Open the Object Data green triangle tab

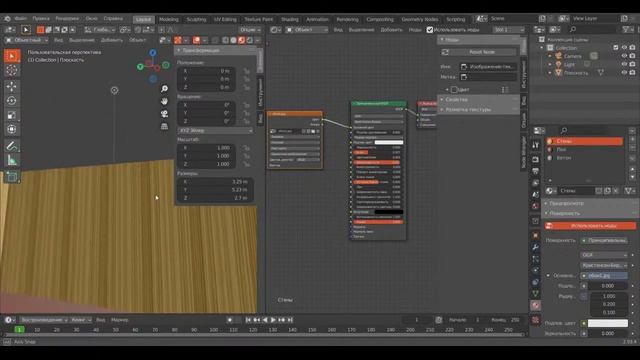coord(536,293)
